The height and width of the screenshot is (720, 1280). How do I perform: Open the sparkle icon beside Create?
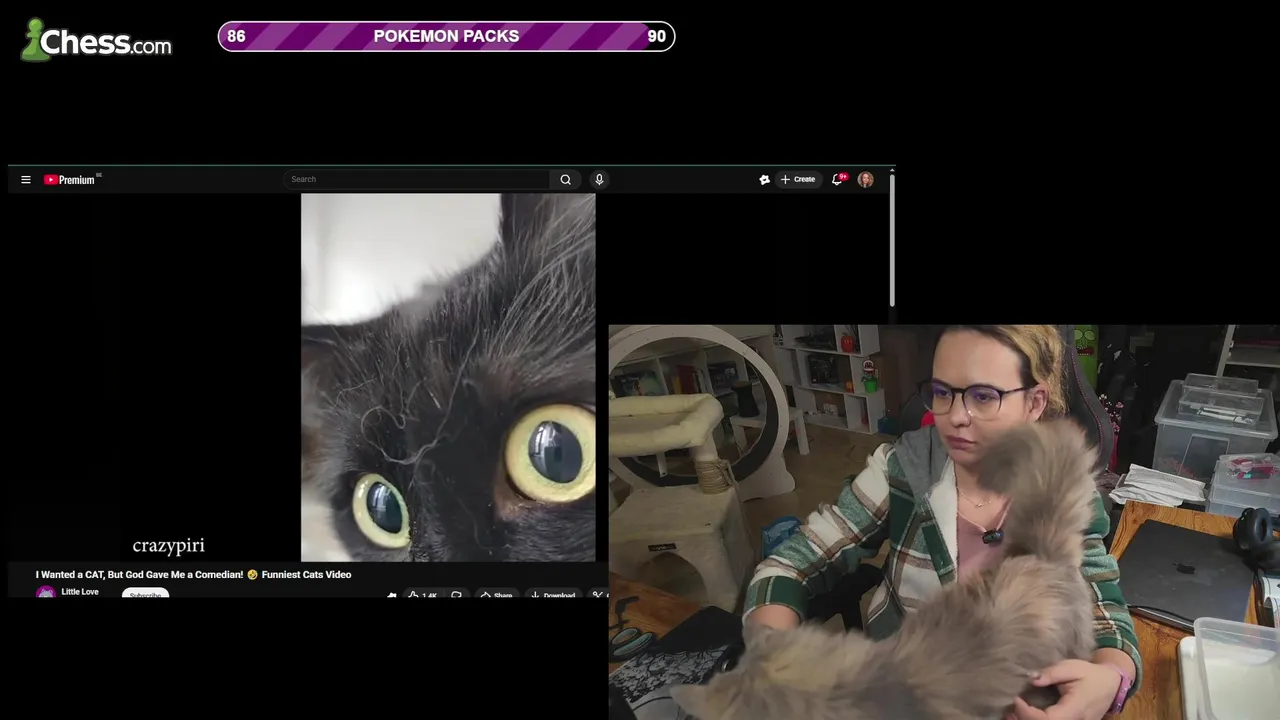click(x=764, y=180)
